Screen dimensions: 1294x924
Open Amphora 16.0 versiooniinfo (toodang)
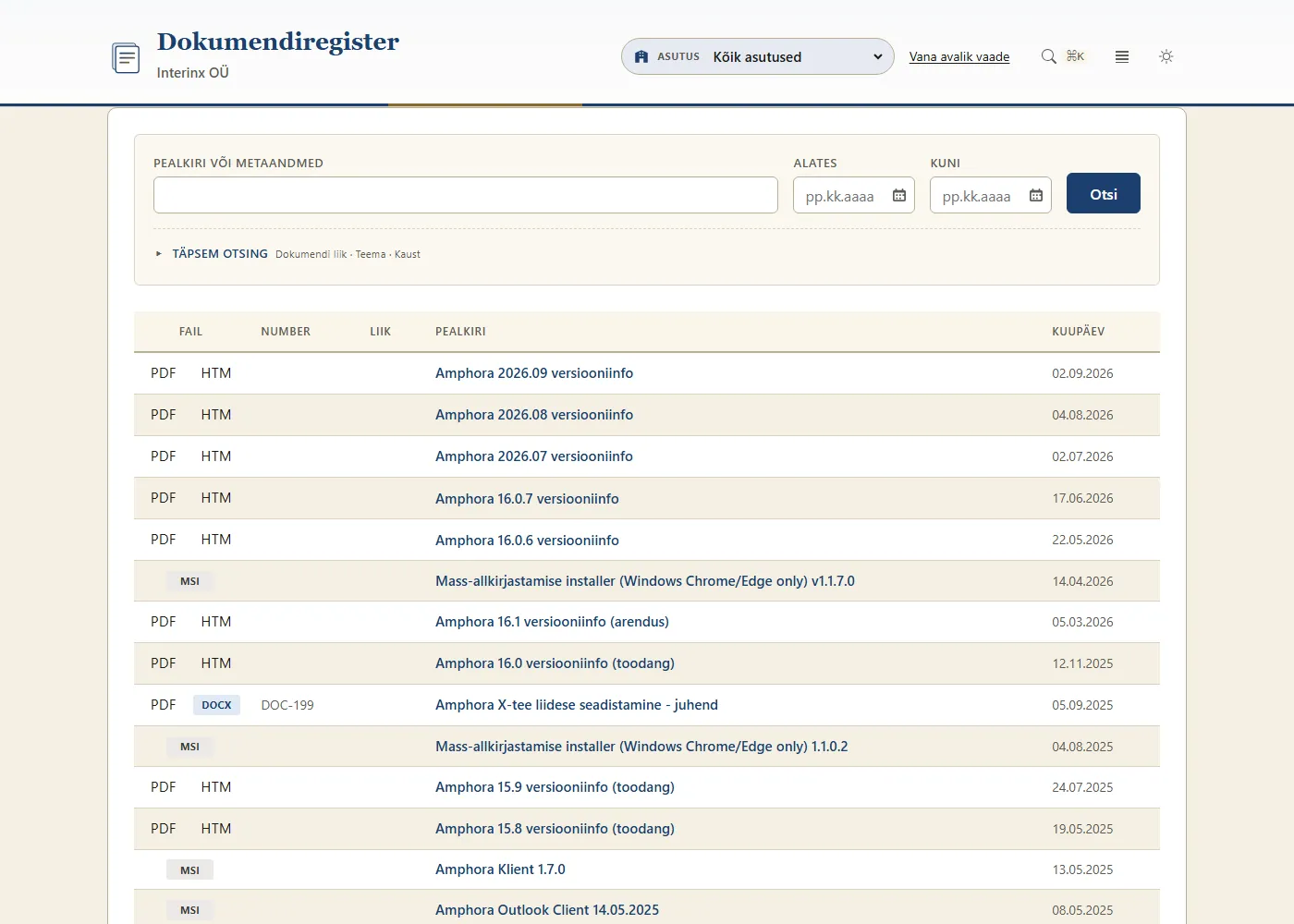[555, 663]
